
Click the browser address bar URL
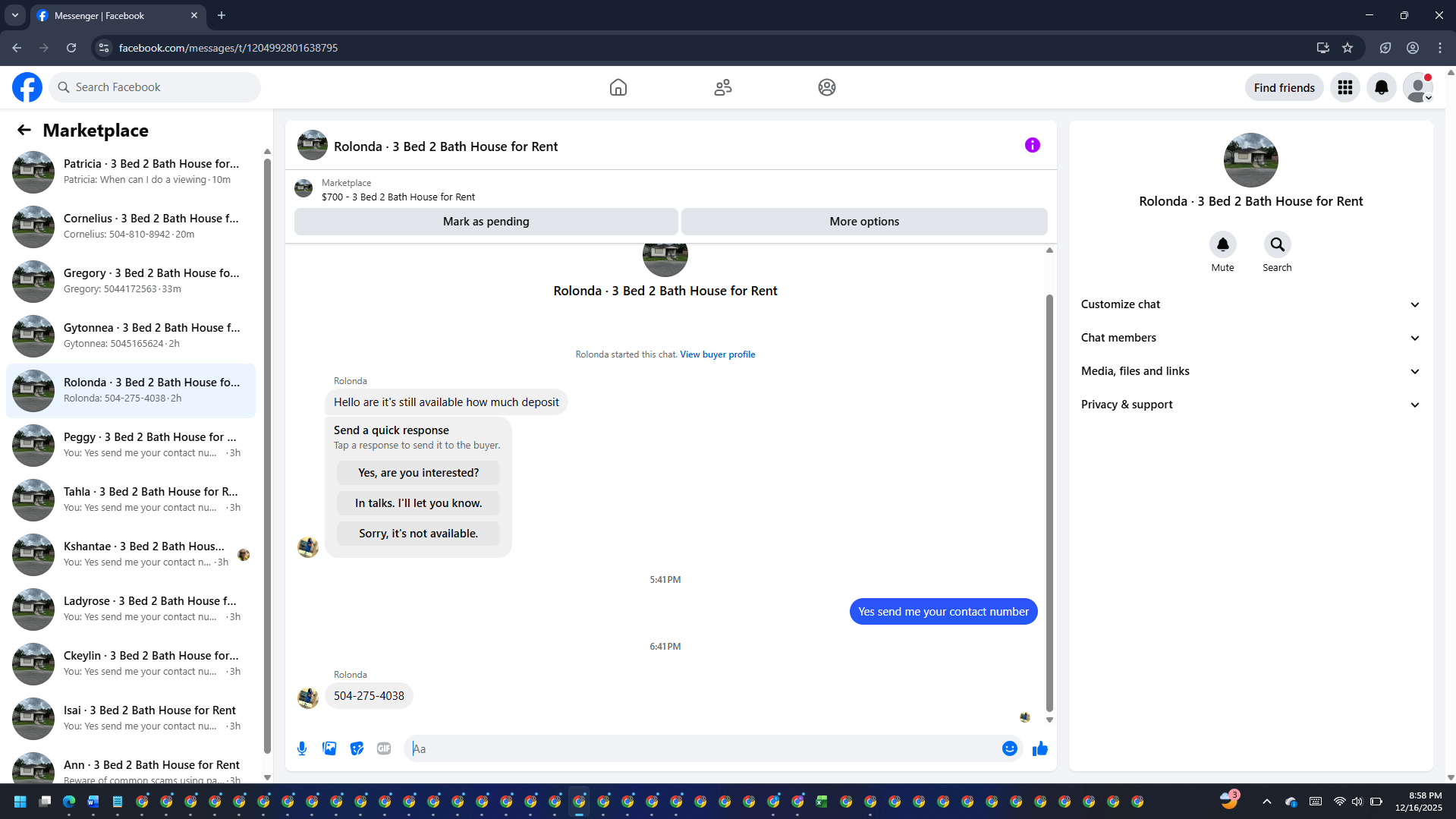(228, 48)
